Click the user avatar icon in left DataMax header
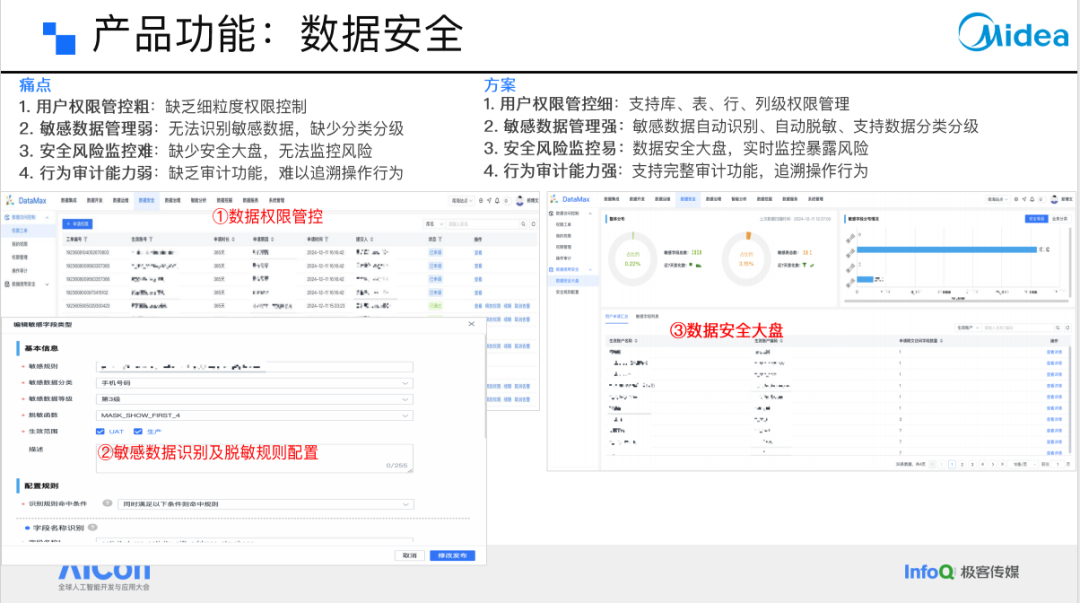 tap(520, 201)
